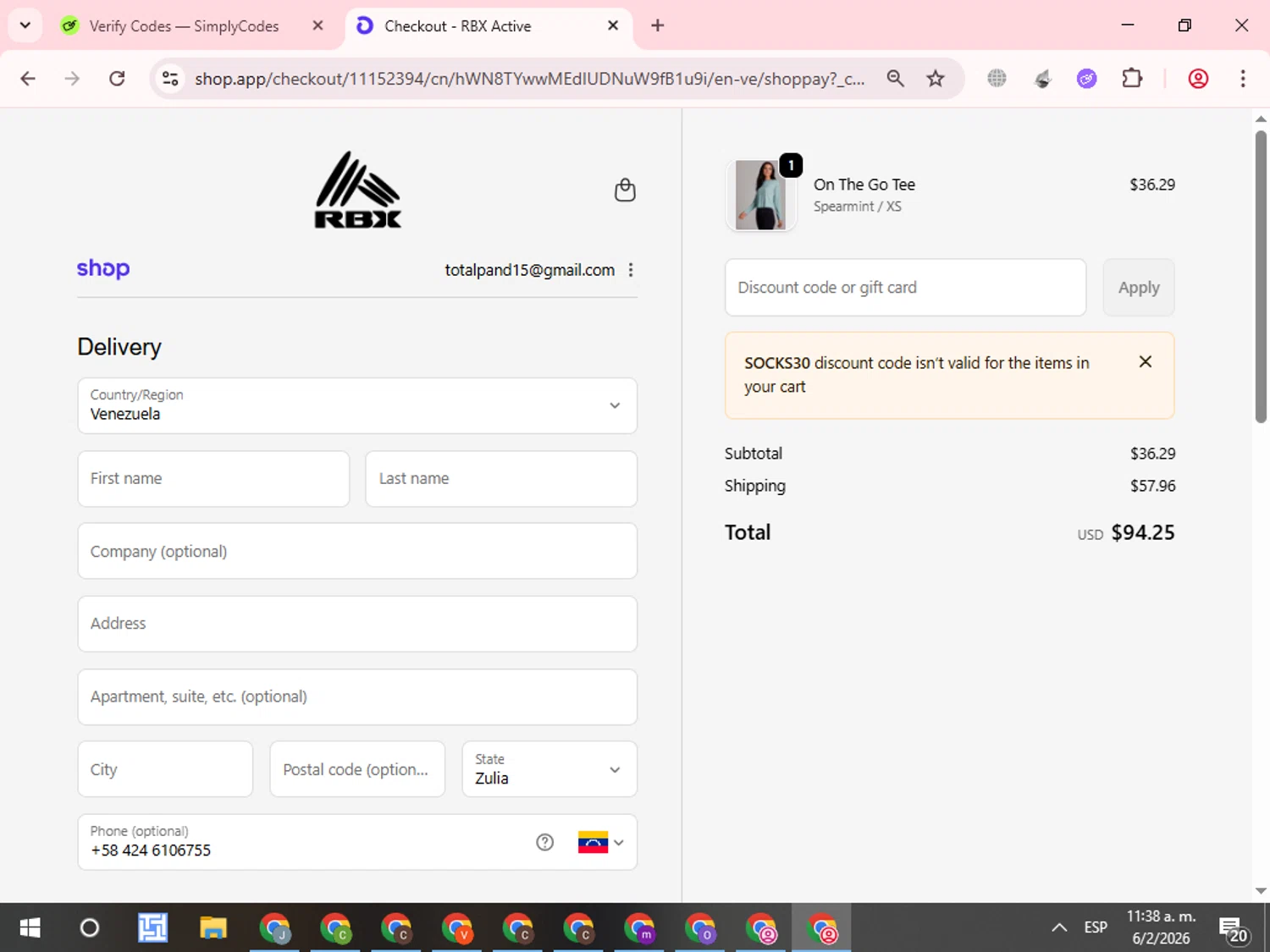Open the Venezuela flag country code dropdown
This screenshot has height=952, width=1270.
(x=601, y=842)
